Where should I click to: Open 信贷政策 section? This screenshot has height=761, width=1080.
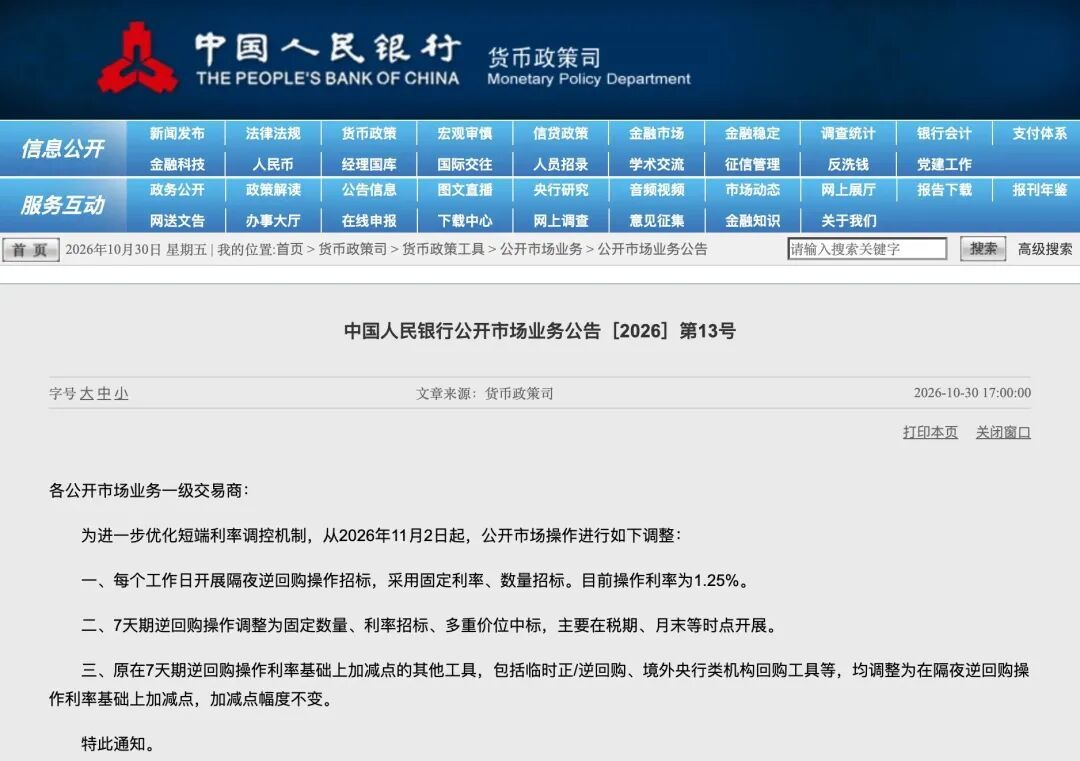pos(561,134)
